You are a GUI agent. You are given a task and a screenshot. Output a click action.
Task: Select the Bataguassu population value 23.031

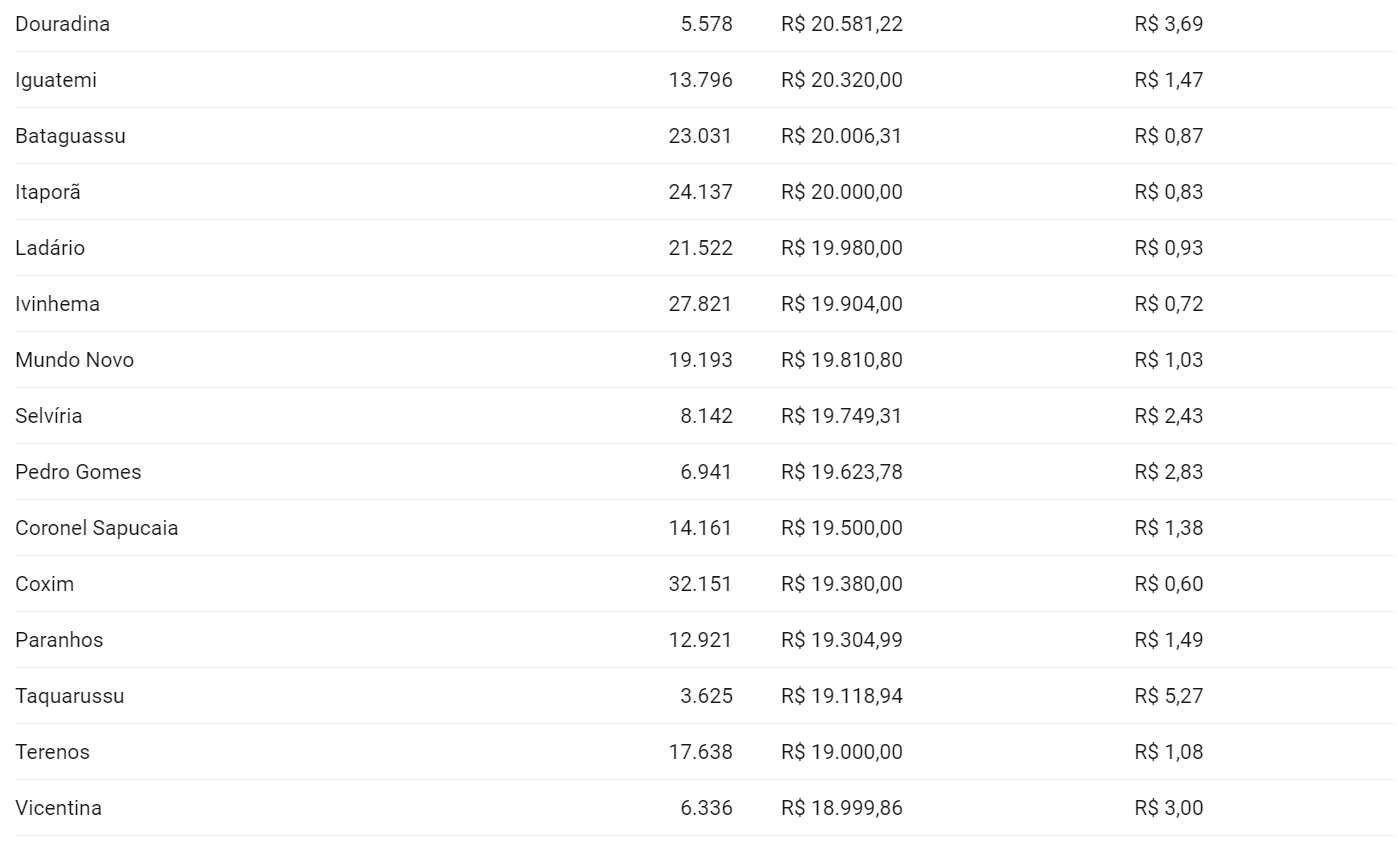point(700,136)
